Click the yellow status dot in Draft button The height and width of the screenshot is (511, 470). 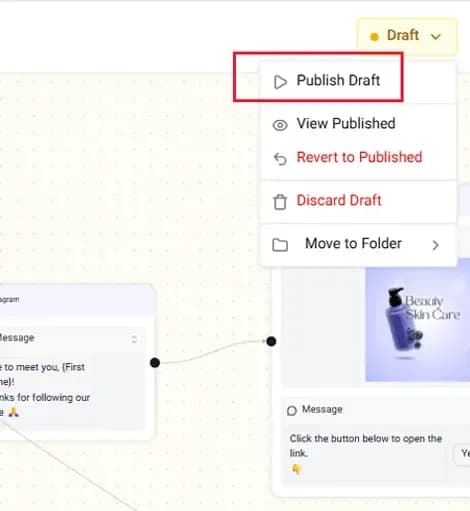(x=374, y=36)
